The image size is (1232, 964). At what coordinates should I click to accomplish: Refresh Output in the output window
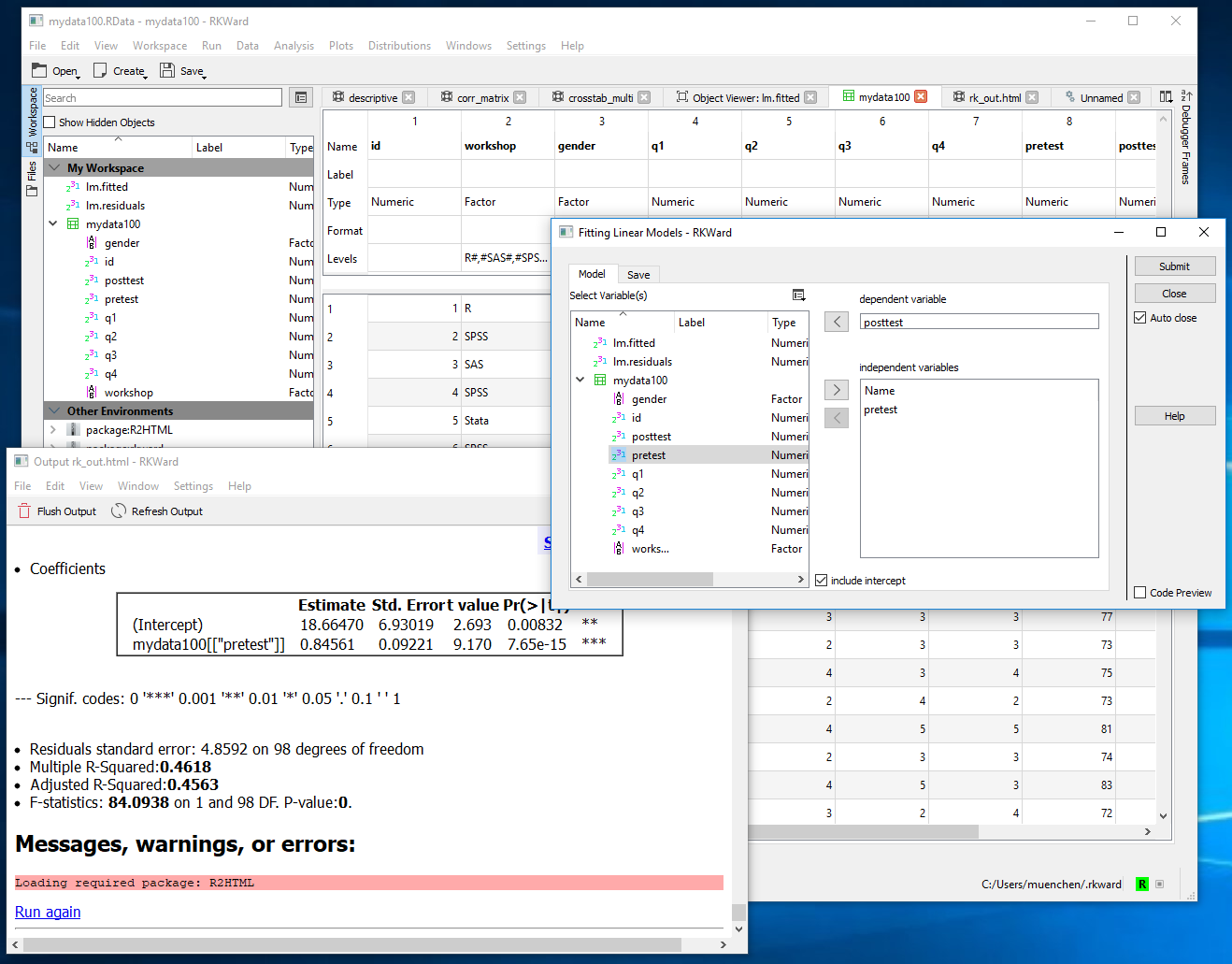point(156,511)
